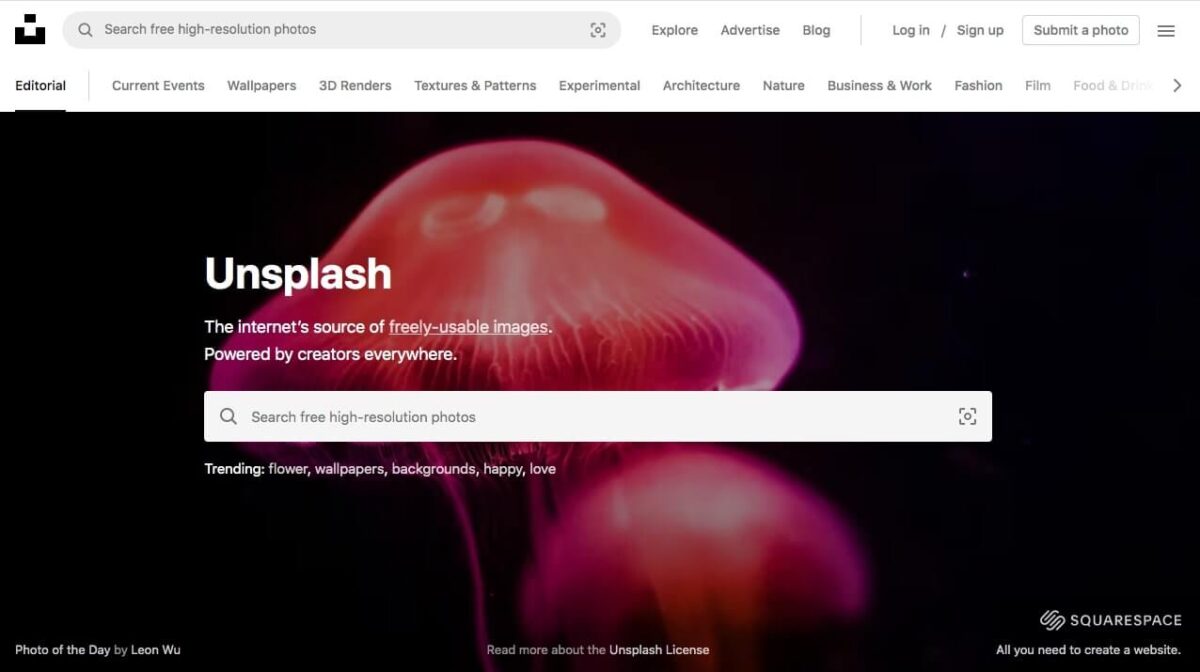The image size is (1200, 672).
Task: Open the Fashion category
Action: click(978, 86)
